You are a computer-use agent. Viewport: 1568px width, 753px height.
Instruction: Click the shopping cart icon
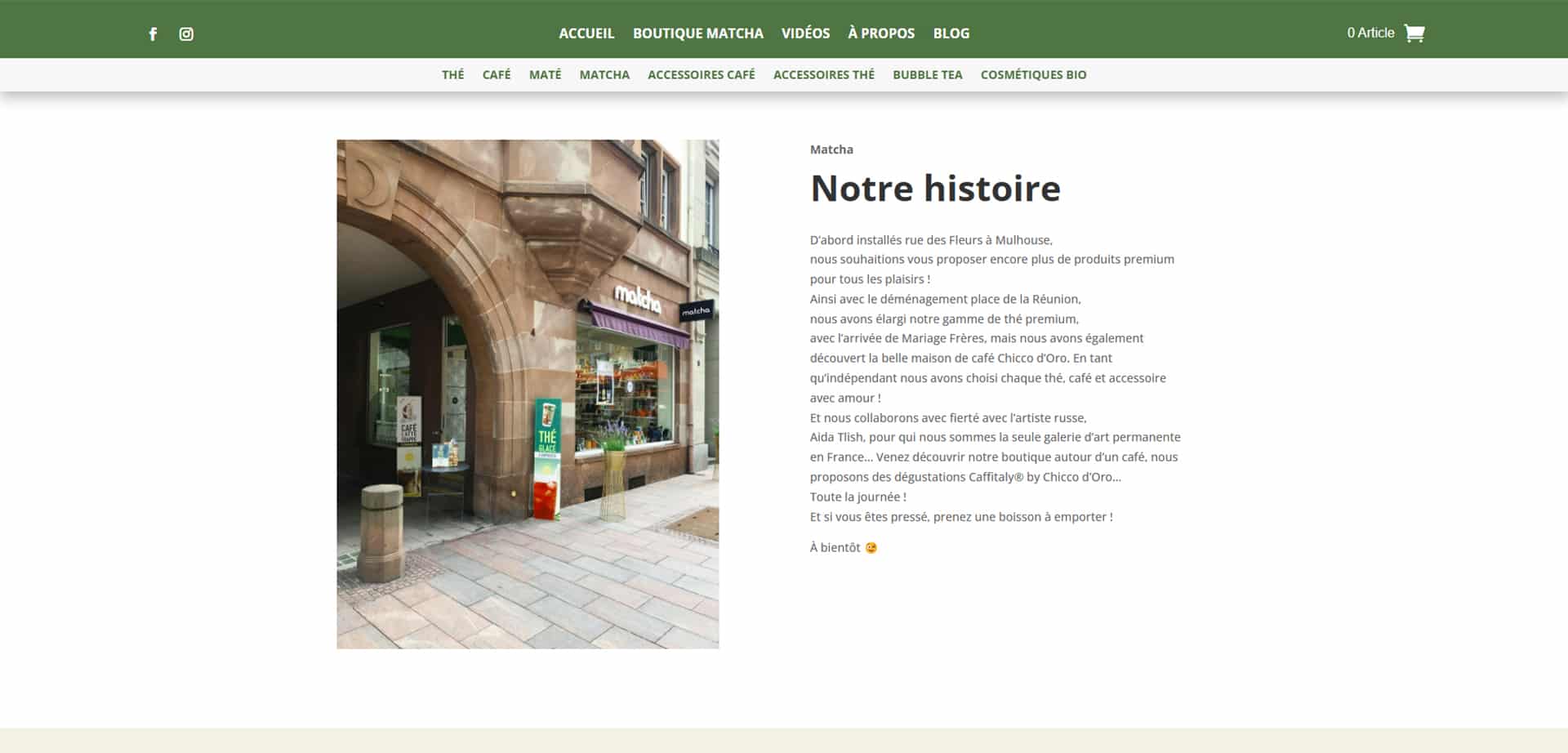click(1414, 33)
